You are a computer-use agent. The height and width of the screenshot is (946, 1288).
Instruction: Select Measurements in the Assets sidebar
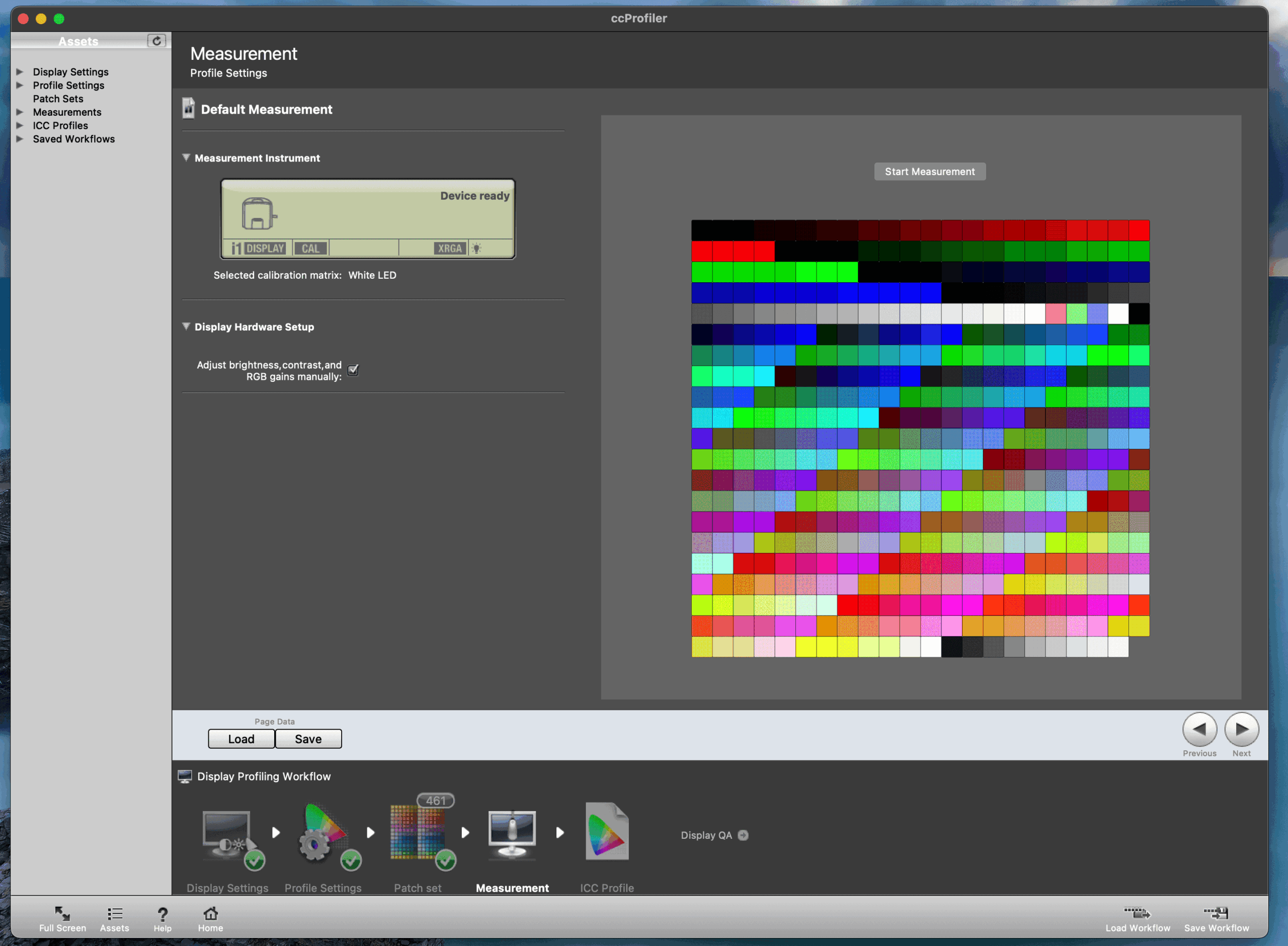coord(67,112)
